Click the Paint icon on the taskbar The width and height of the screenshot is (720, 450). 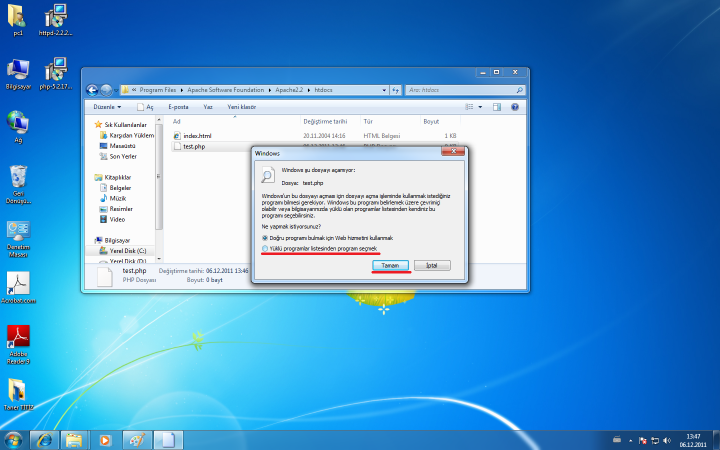pyautogui.click(x=137, y=439)
